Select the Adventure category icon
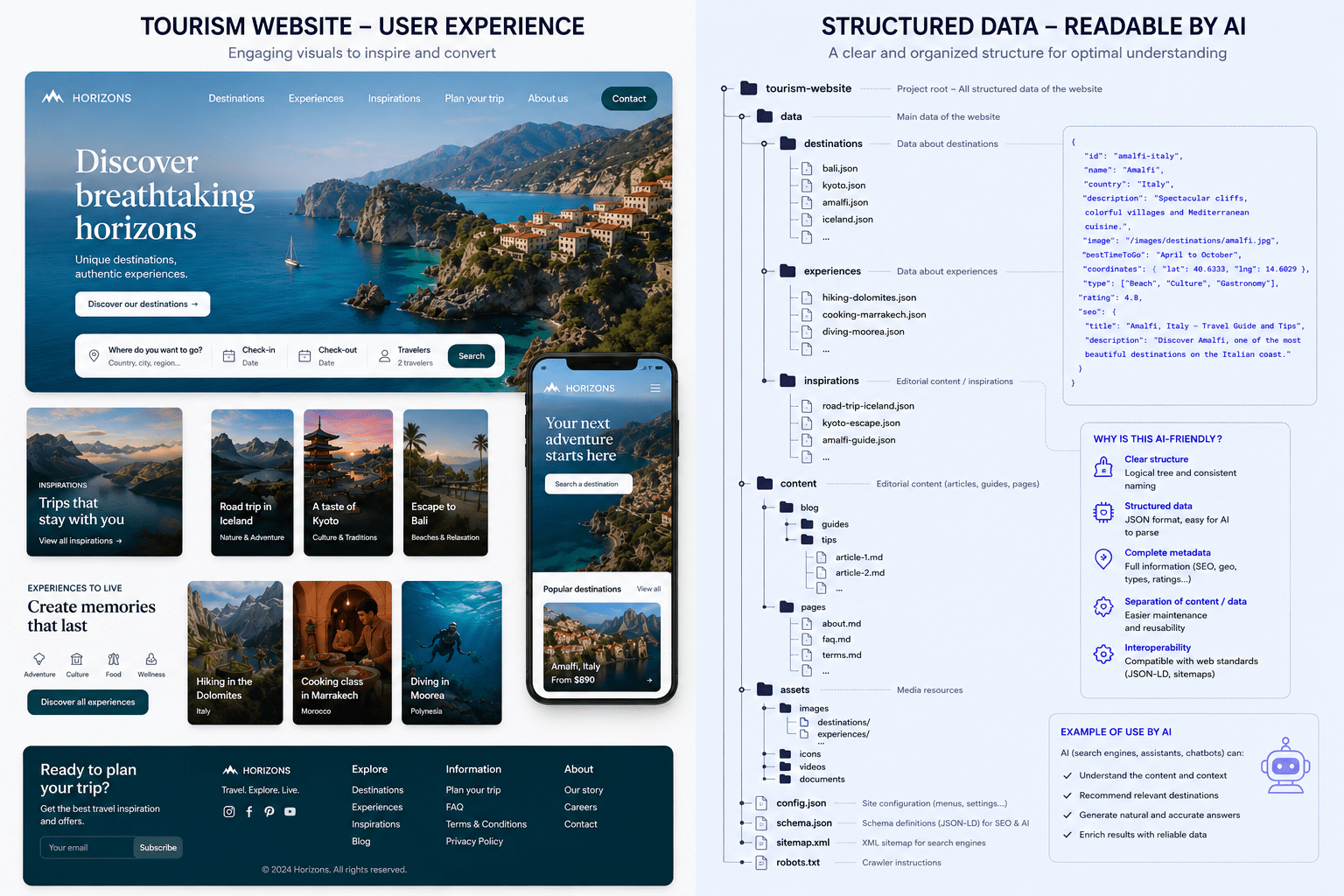The width and height of the screenshot is (1344, 896). 39,659
